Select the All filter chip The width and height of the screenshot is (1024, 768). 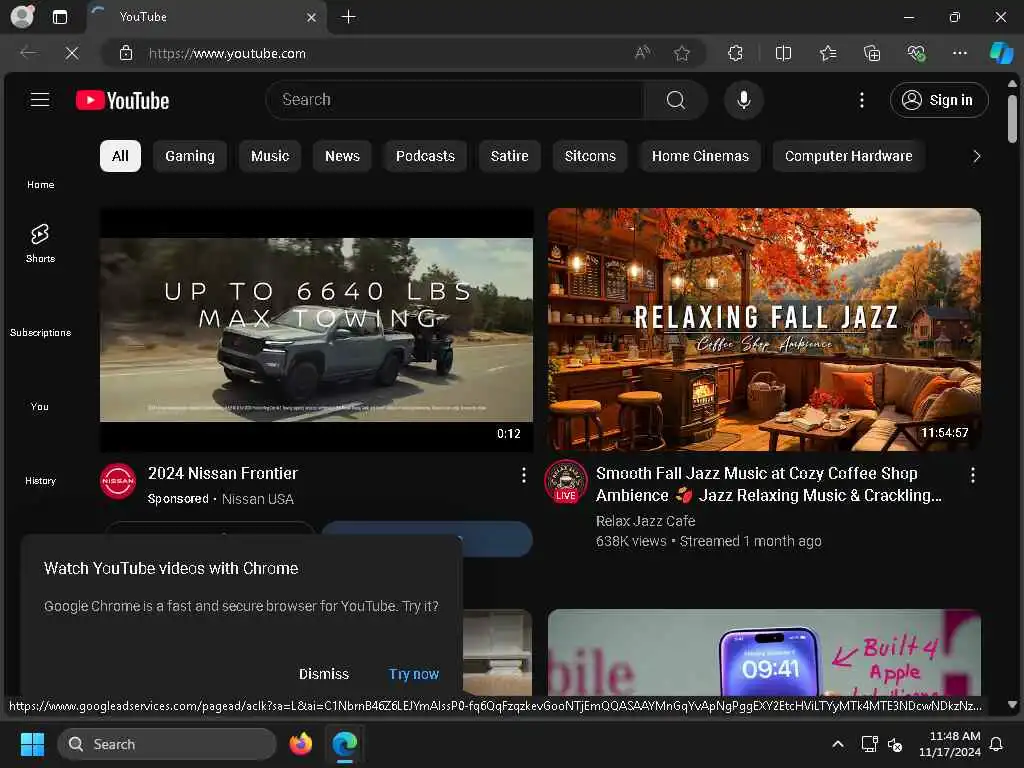(x=120, y=156)
